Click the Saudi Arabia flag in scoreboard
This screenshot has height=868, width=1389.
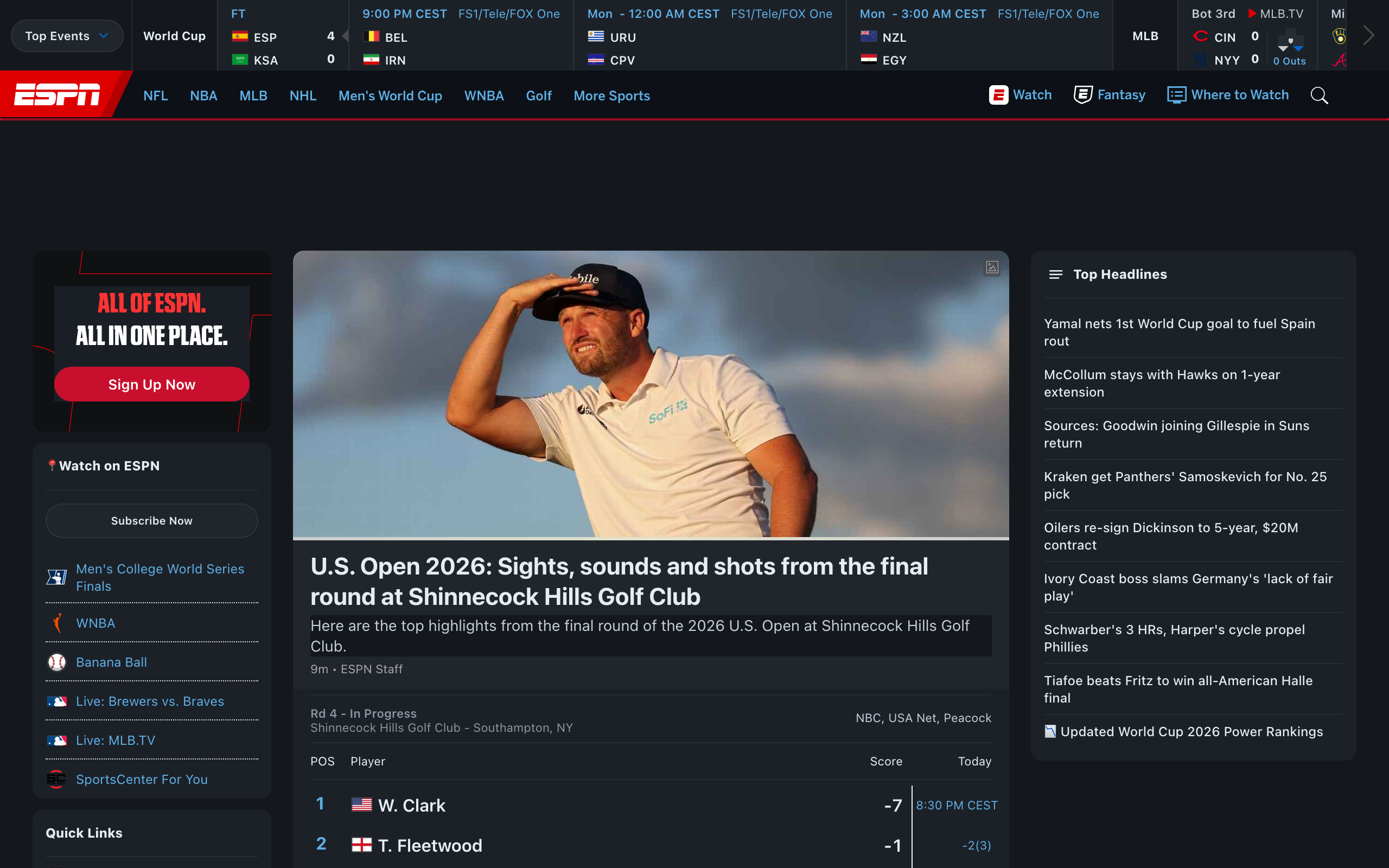coord(239,60)
